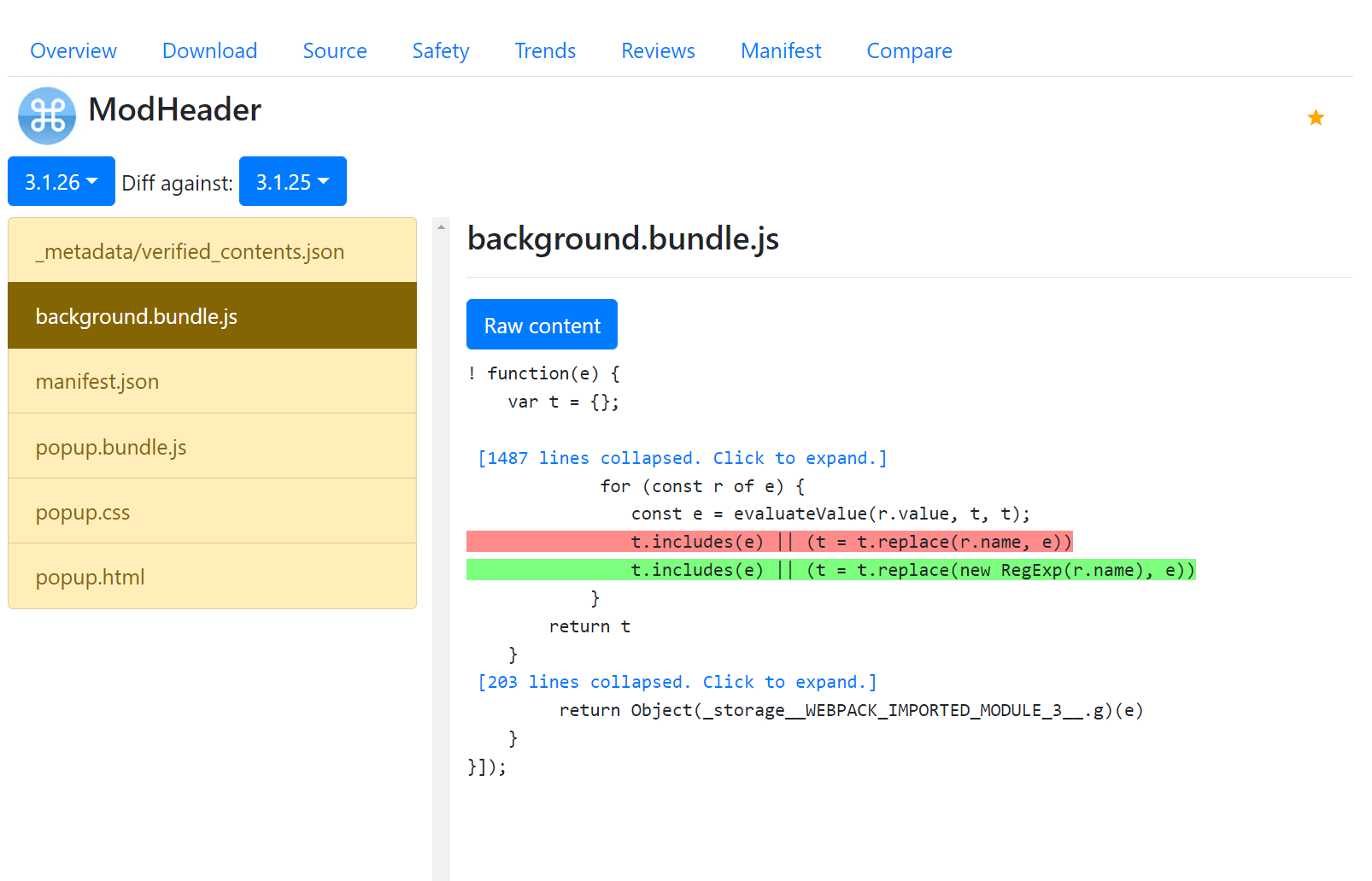Go to the Download tab
This screenshot has height=881, width=1372.
click(210, 50)
